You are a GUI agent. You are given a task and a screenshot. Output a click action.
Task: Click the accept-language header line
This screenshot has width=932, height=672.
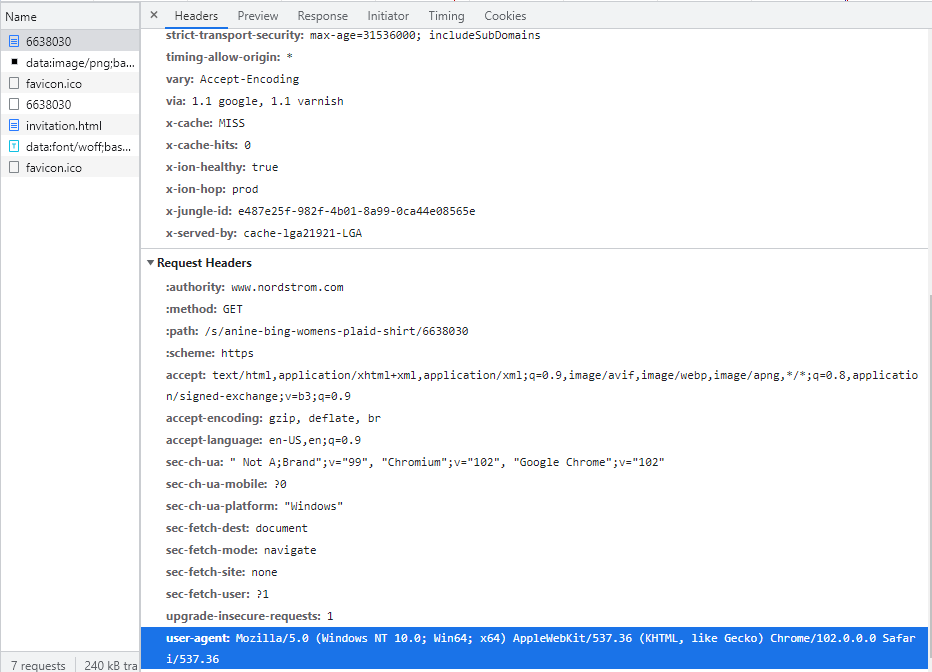click(263, 440)
